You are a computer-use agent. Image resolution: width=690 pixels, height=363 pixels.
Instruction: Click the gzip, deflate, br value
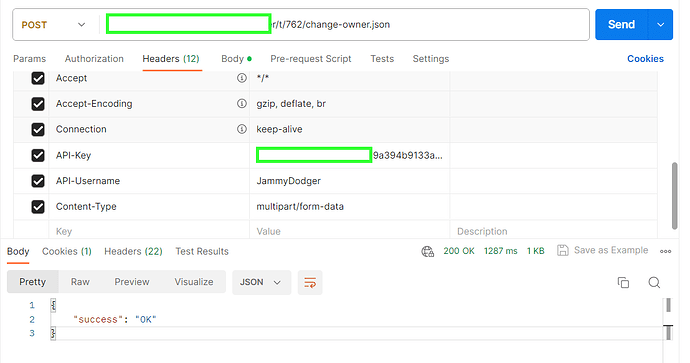coord(291,103)
